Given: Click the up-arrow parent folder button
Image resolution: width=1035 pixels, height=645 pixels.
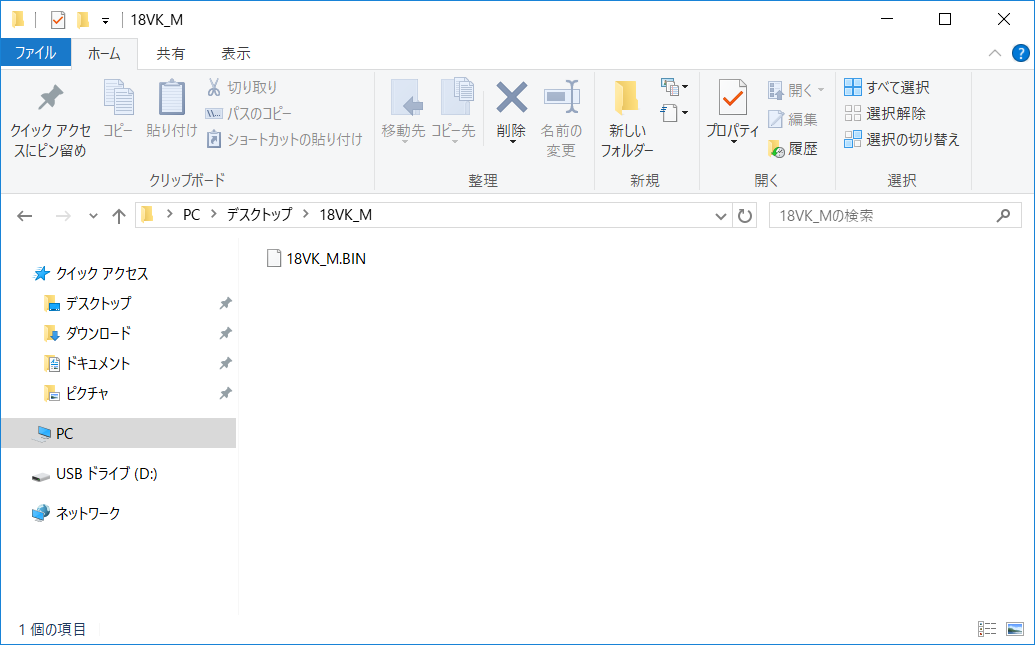Looking at the screenshot, I should [119, 215].
